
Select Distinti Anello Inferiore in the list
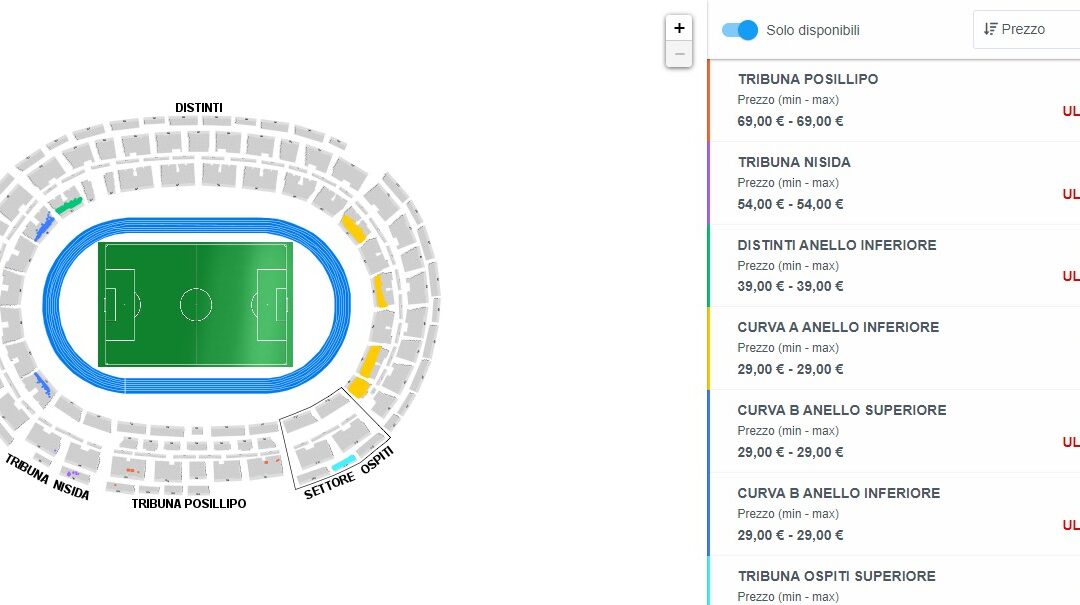[x=894, y=266]
